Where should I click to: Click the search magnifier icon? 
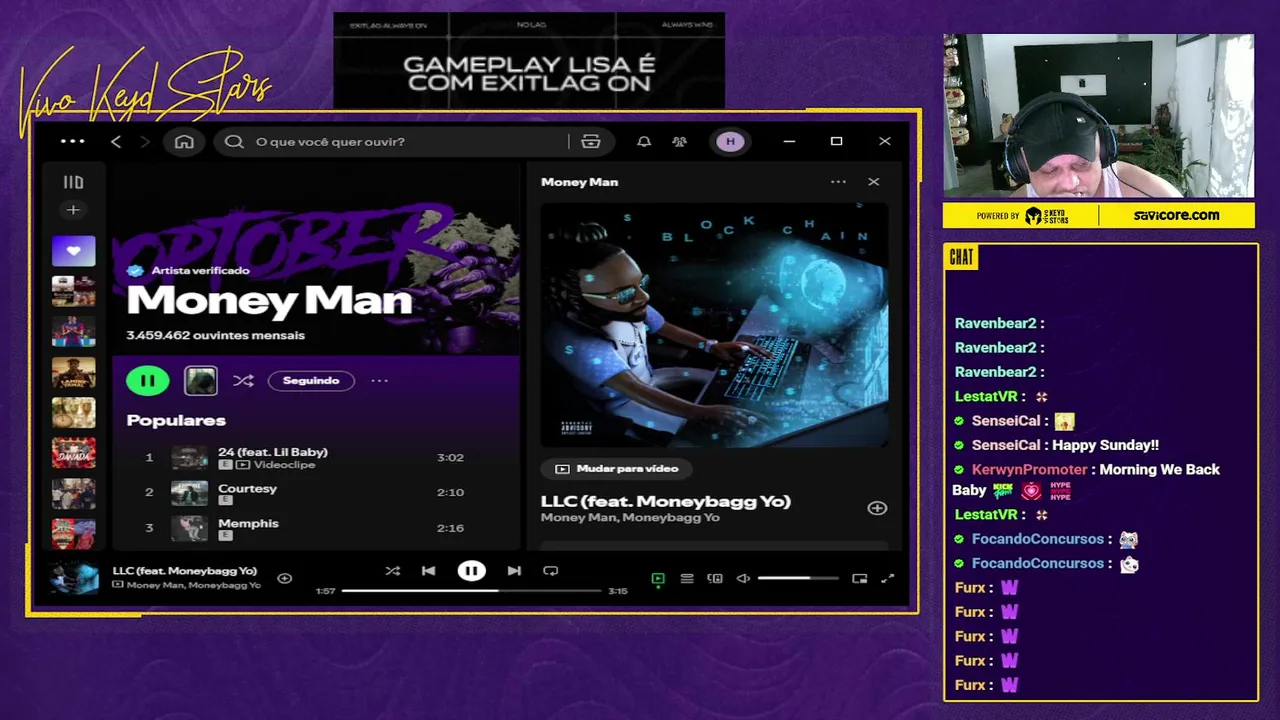pyautogui.click(x=234, y=141)
